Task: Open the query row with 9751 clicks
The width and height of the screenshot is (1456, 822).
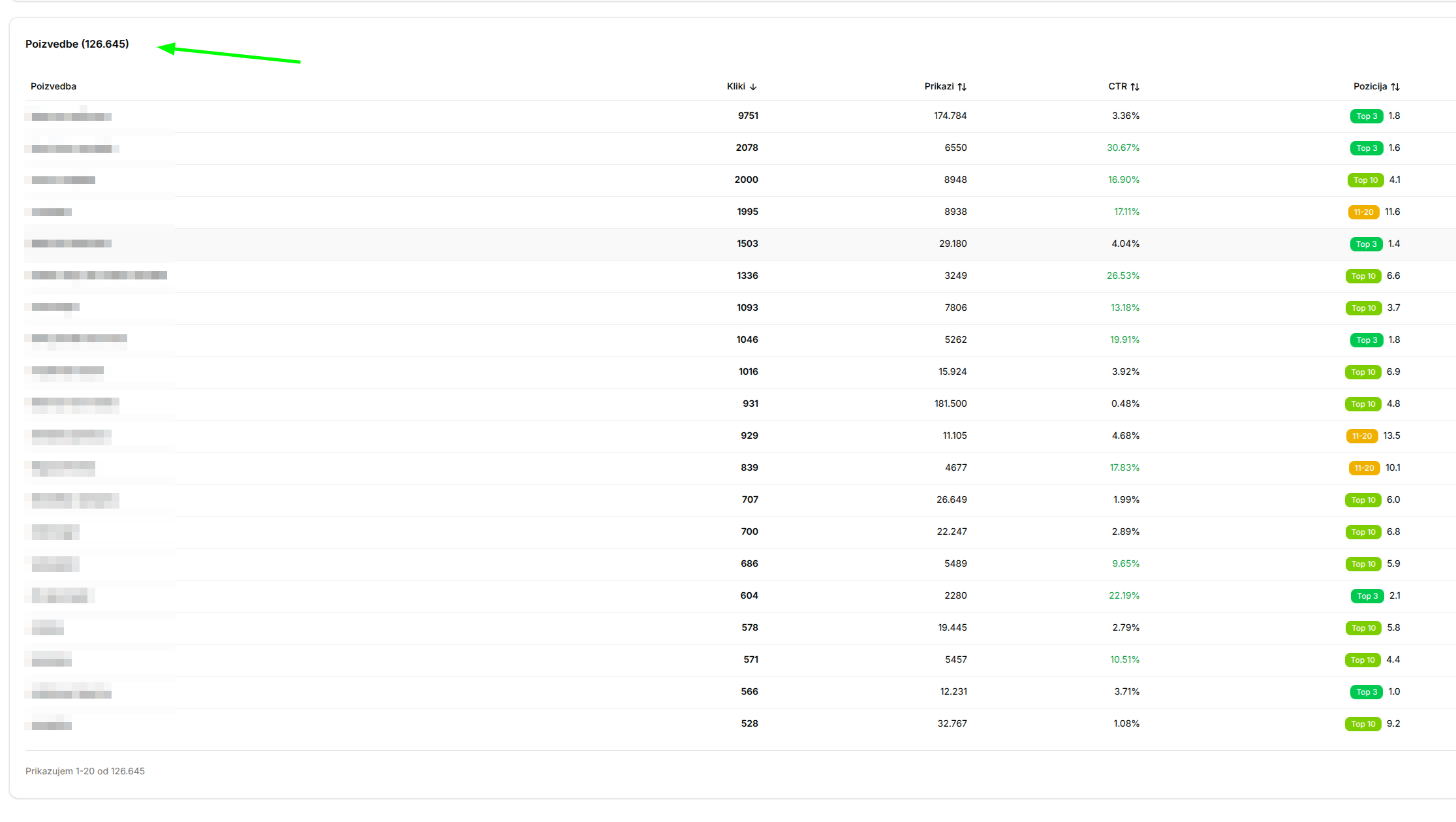Action: point(72,116)
